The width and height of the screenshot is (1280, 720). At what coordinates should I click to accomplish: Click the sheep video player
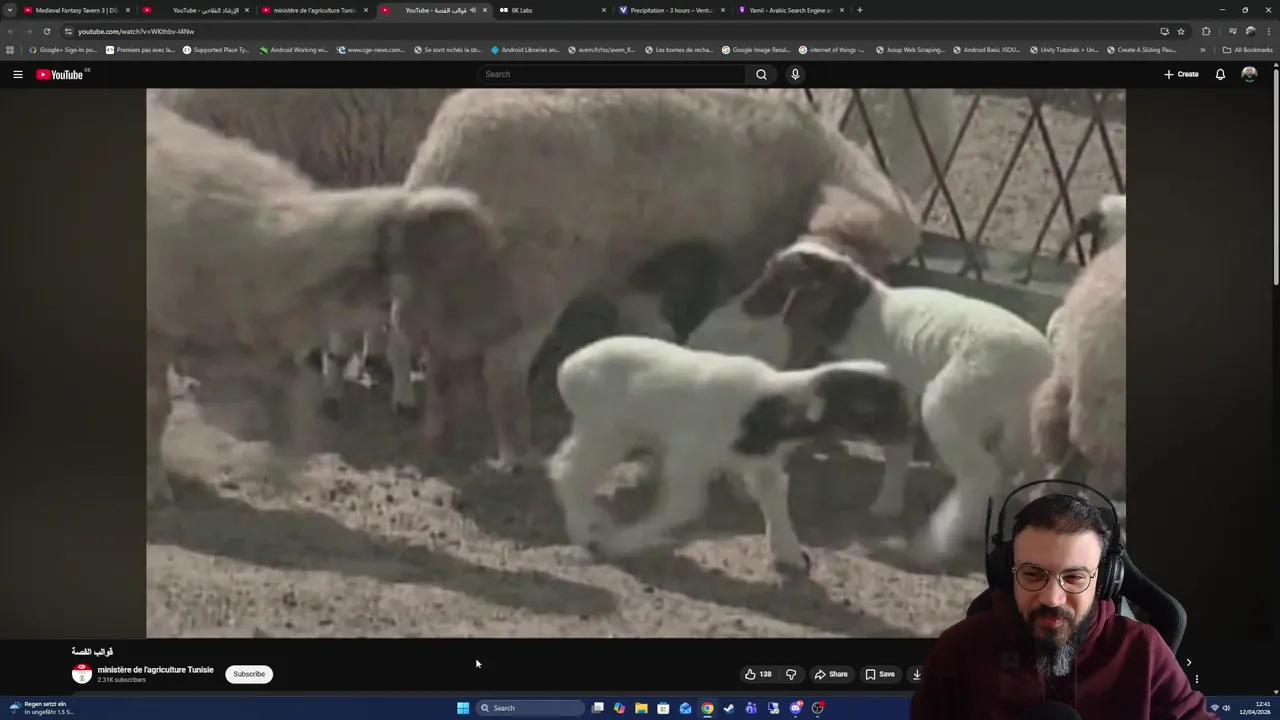pos(636,363)
